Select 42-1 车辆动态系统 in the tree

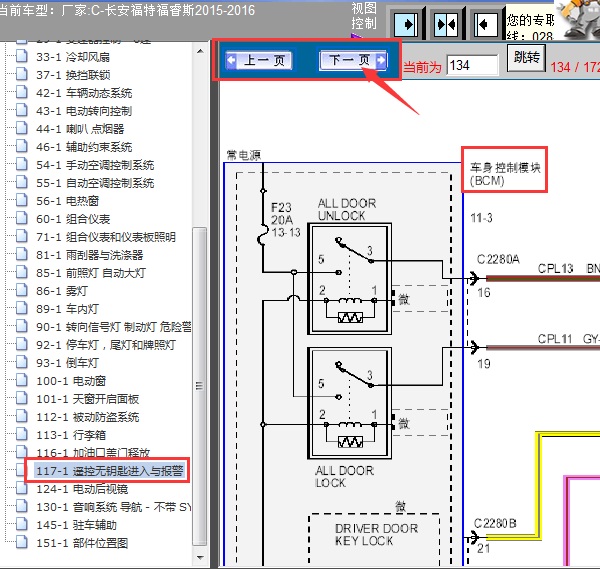click(84, 93)
